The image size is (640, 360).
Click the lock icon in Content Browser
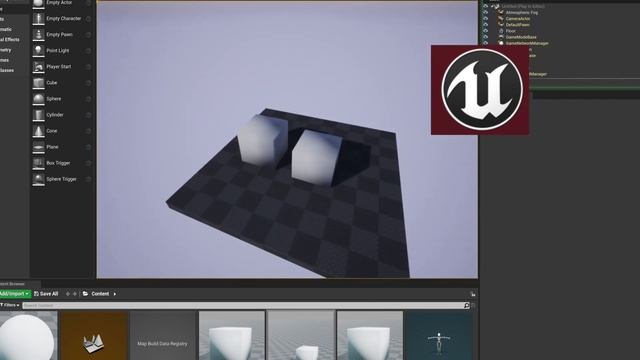tap(473, 294)
